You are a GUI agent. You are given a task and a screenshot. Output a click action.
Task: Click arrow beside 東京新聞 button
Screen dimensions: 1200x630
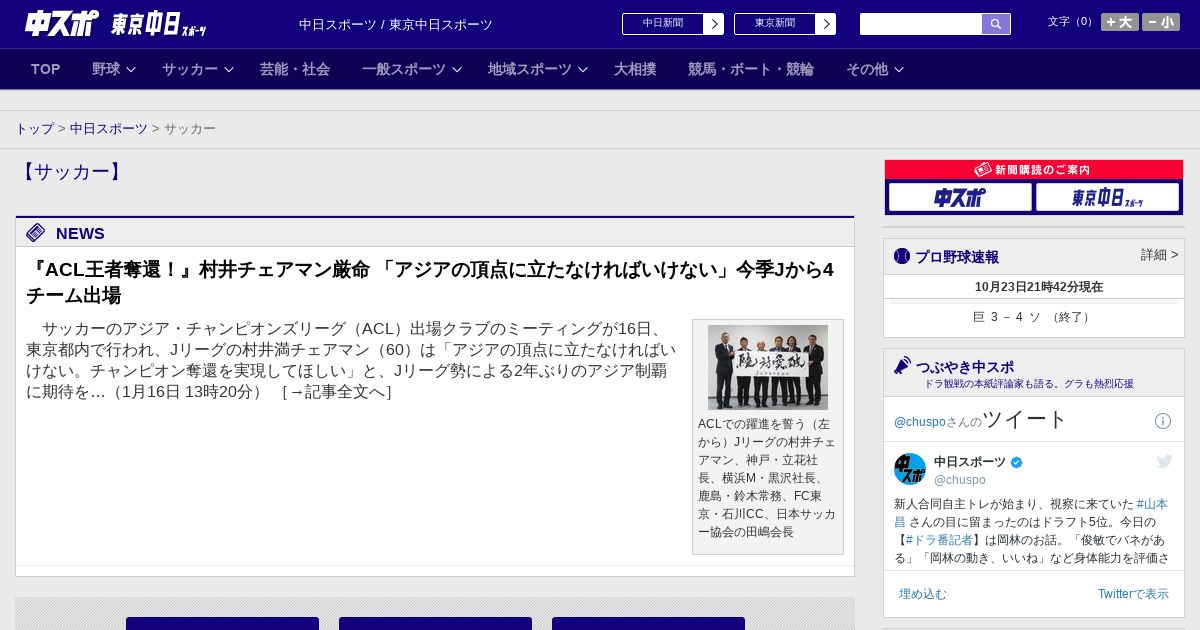coord(826,24)
